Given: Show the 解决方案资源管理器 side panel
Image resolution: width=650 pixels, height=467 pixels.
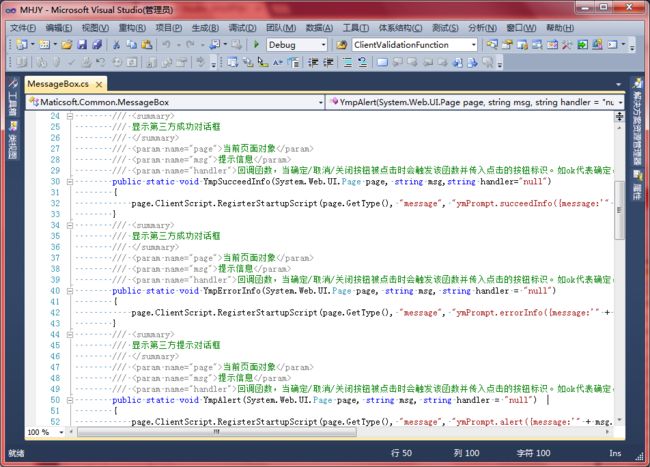Looking at the screenshot, I should [x=637, y=122].
